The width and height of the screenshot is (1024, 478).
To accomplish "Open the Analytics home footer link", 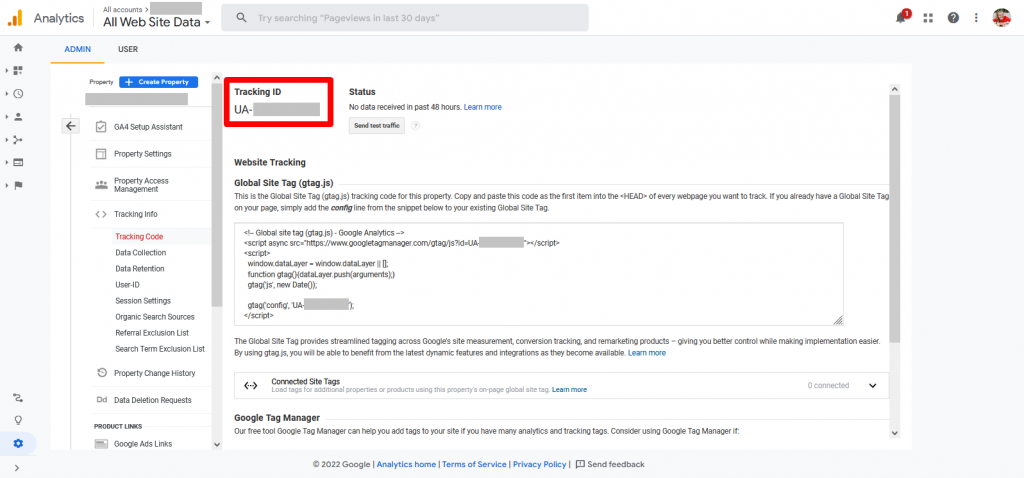I will coord(406,464).
